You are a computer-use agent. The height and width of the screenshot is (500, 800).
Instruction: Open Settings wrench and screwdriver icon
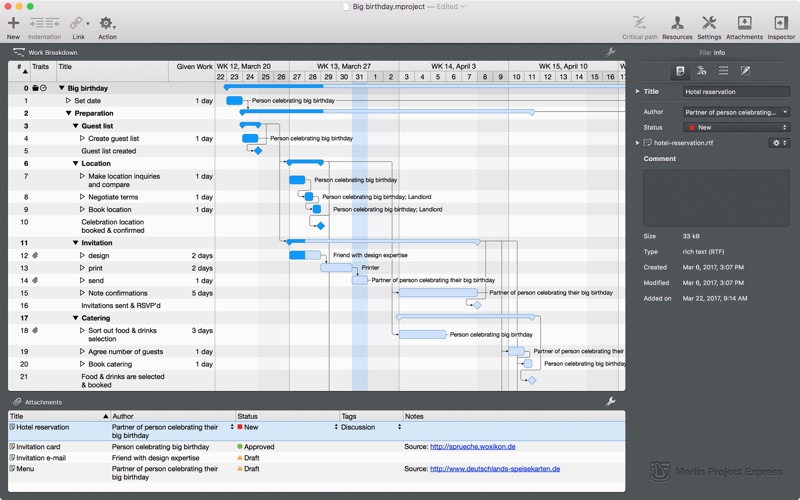709,23
